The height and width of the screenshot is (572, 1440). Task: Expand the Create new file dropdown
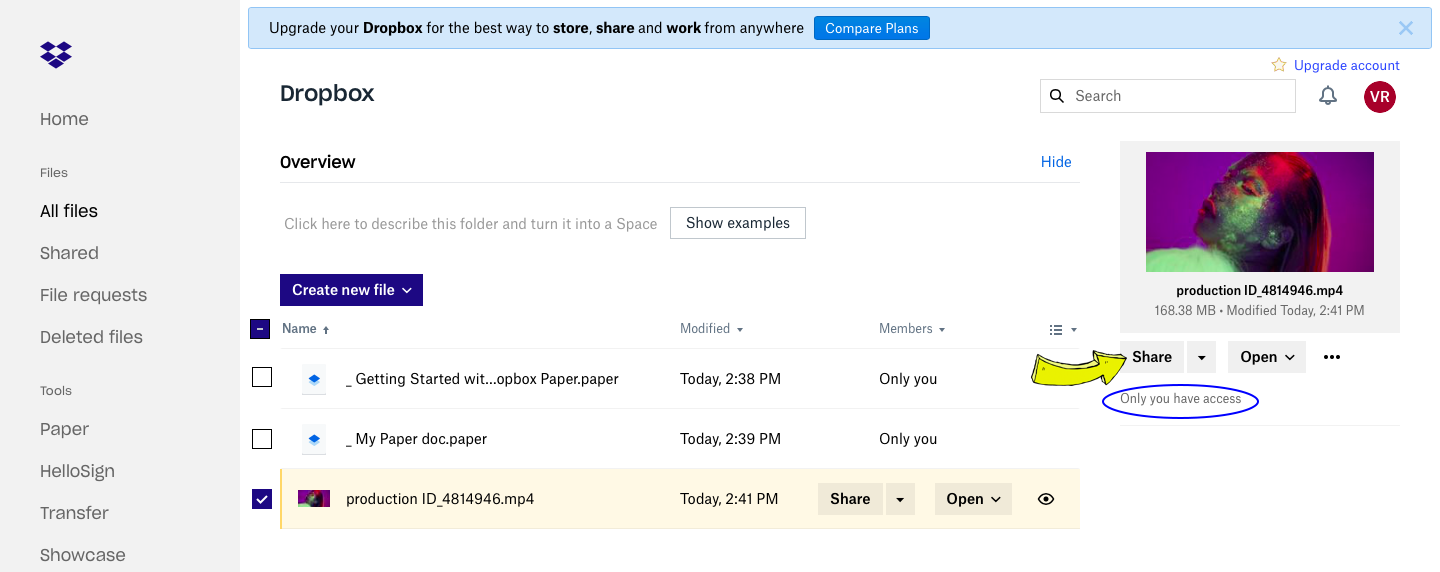tap(351, 290)
